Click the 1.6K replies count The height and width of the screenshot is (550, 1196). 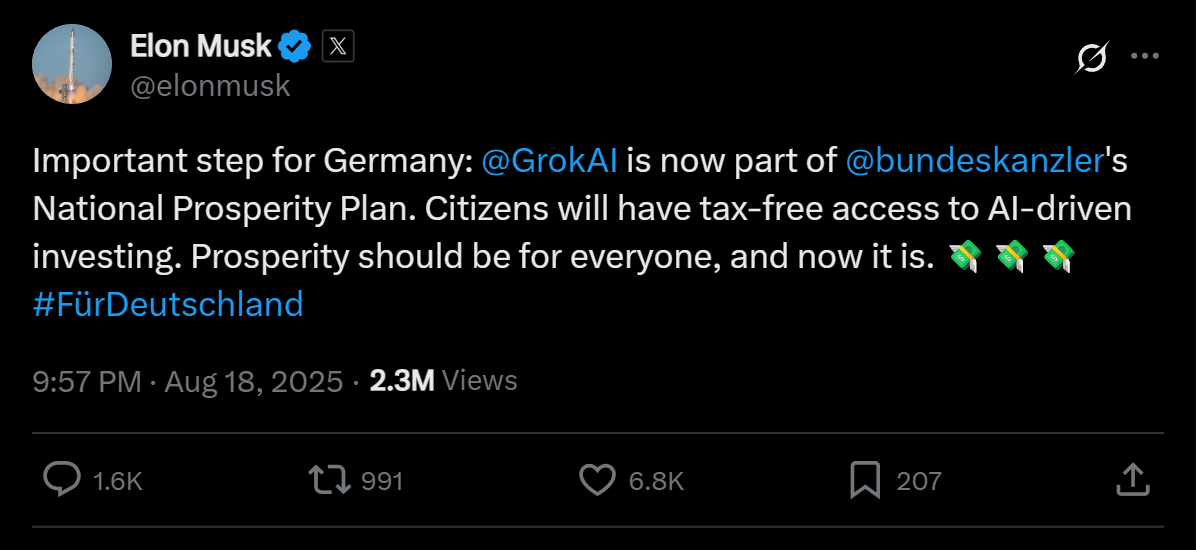pyautogui.click(x=118, y=481)
